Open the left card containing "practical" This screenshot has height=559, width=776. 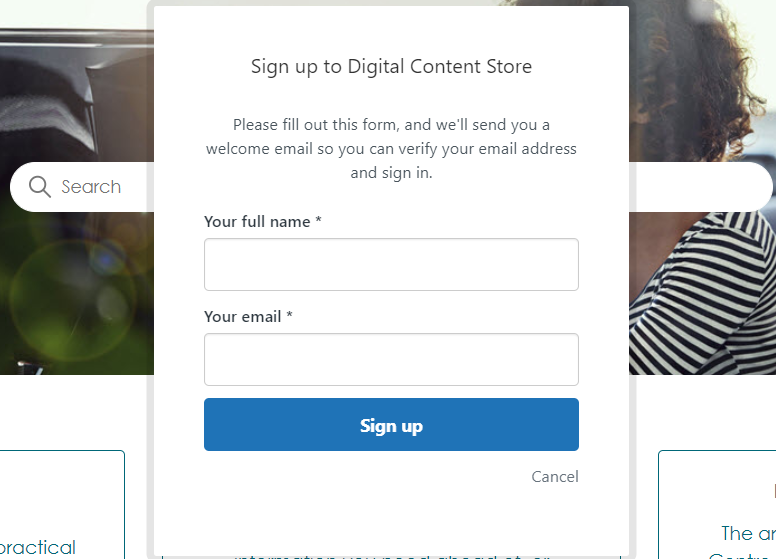coord(62,500)
